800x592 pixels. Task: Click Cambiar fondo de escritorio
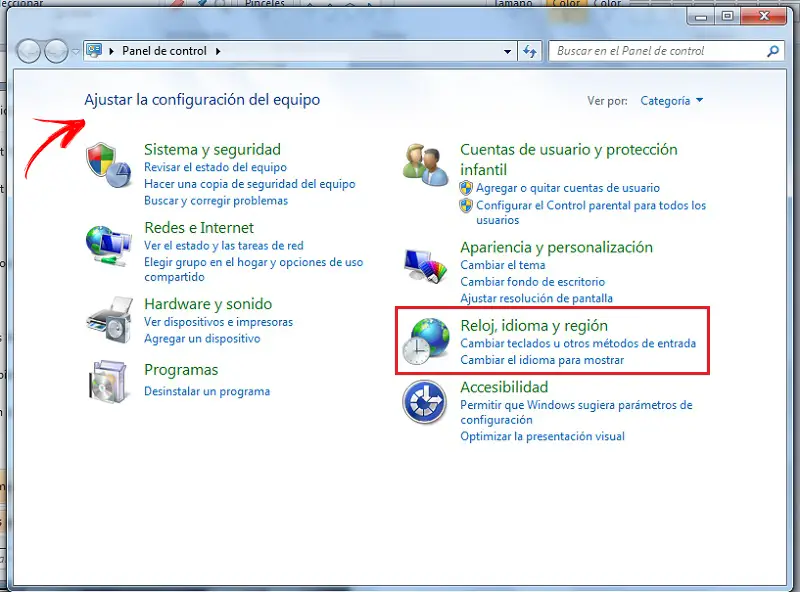click(x=533, y=282)
